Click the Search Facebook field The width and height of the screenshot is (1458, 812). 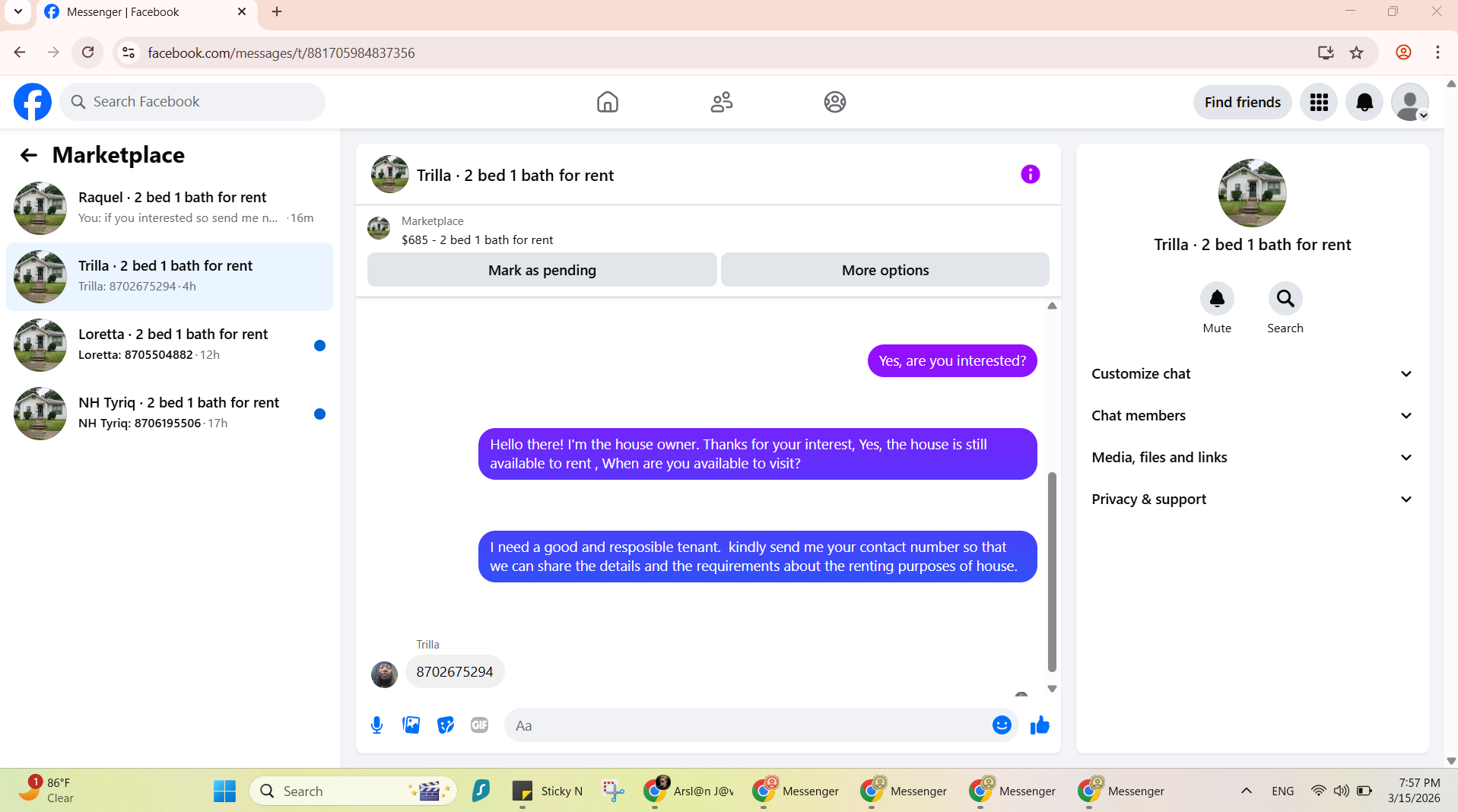192,102
